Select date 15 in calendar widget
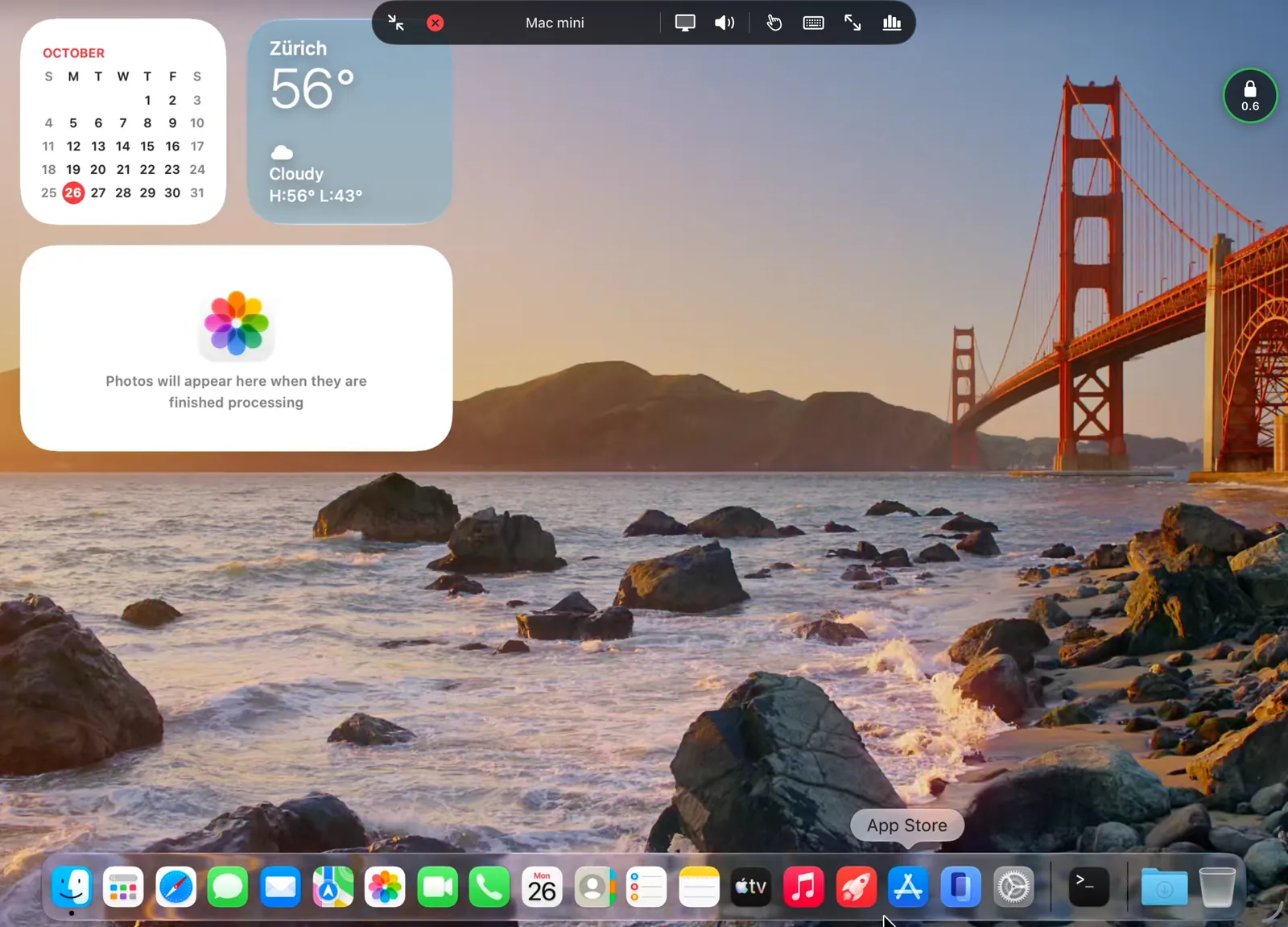Image resolution: width=1288 pixels, height=927 pixels. [x=147, y=146]
